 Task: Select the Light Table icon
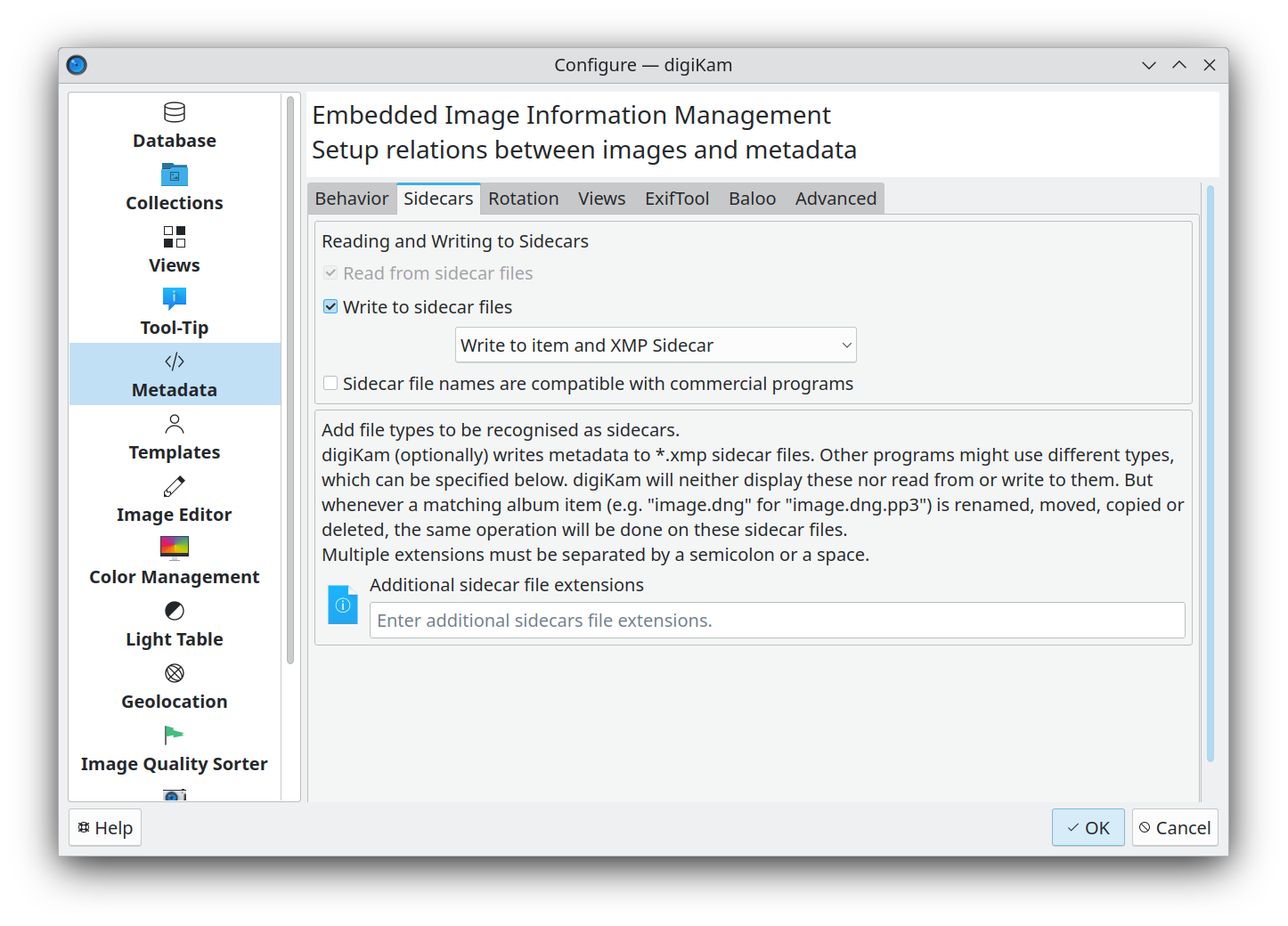[x=175, y=611]
